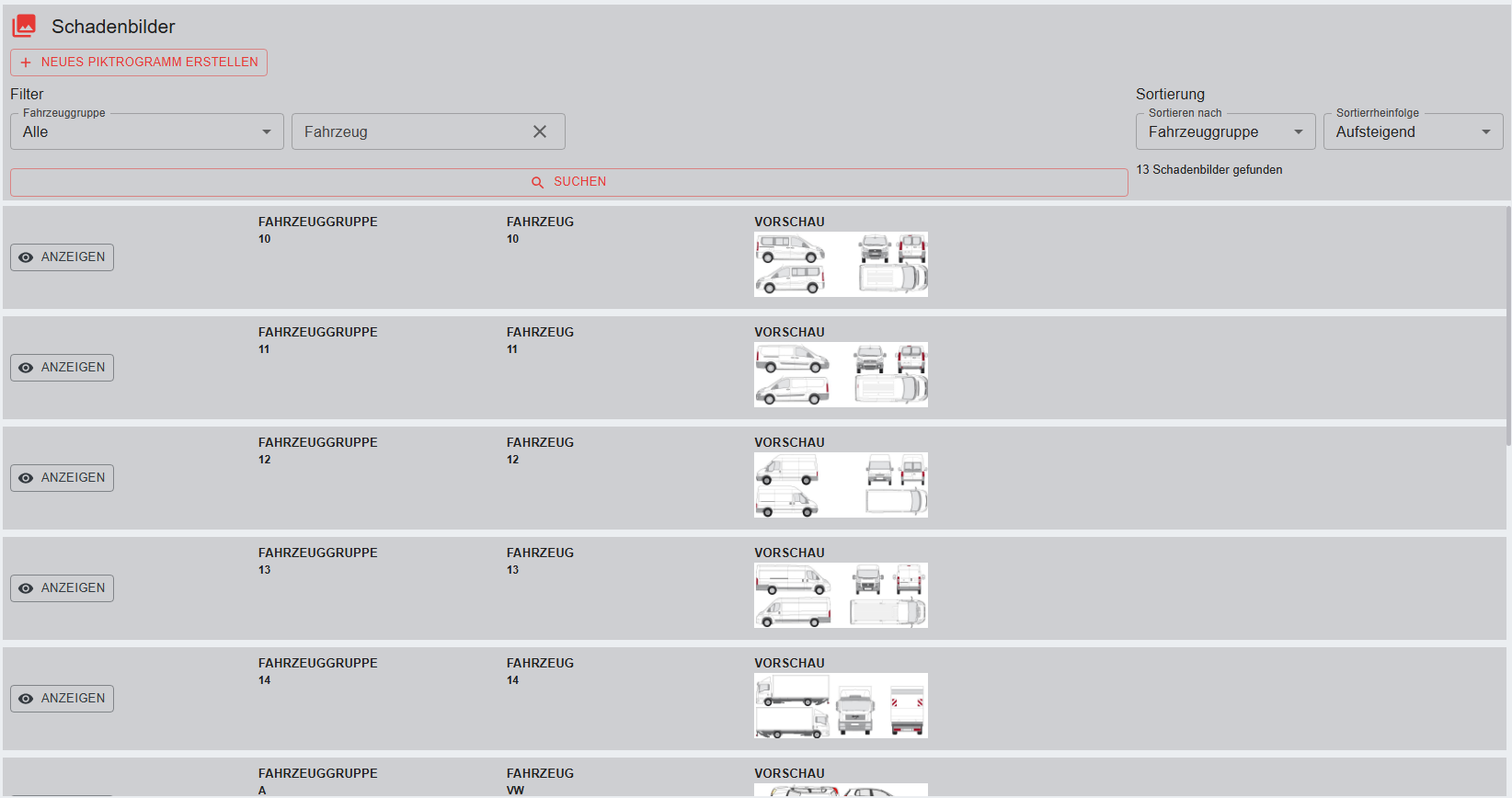Image resolution: width=1512 pixels, height=798 pixels.
Task: Click the Schadenbilder image icon in header
Action: (25, 26)
